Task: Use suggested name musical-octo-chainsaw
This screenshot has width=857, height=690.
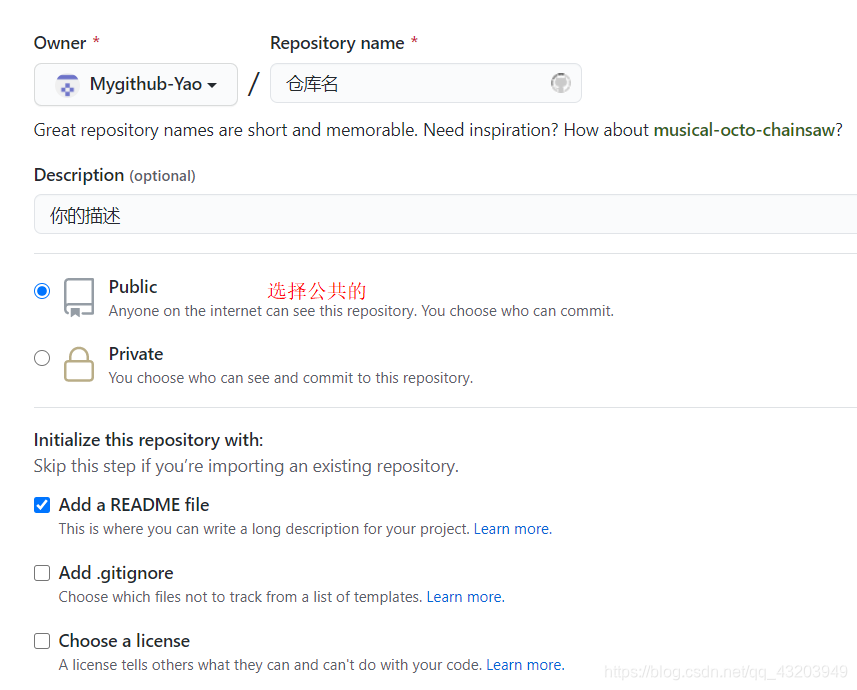Action: pyautogui.click(x=743, y=130)
